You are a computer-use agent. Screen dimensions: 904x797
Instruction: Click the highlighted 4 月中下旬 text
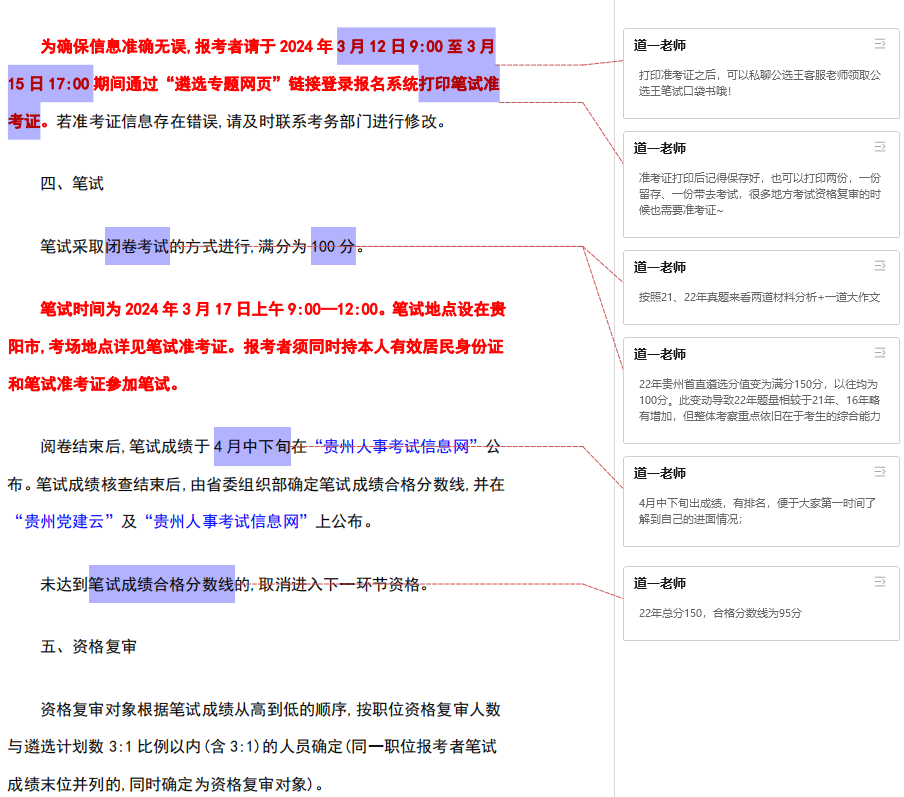252,446
